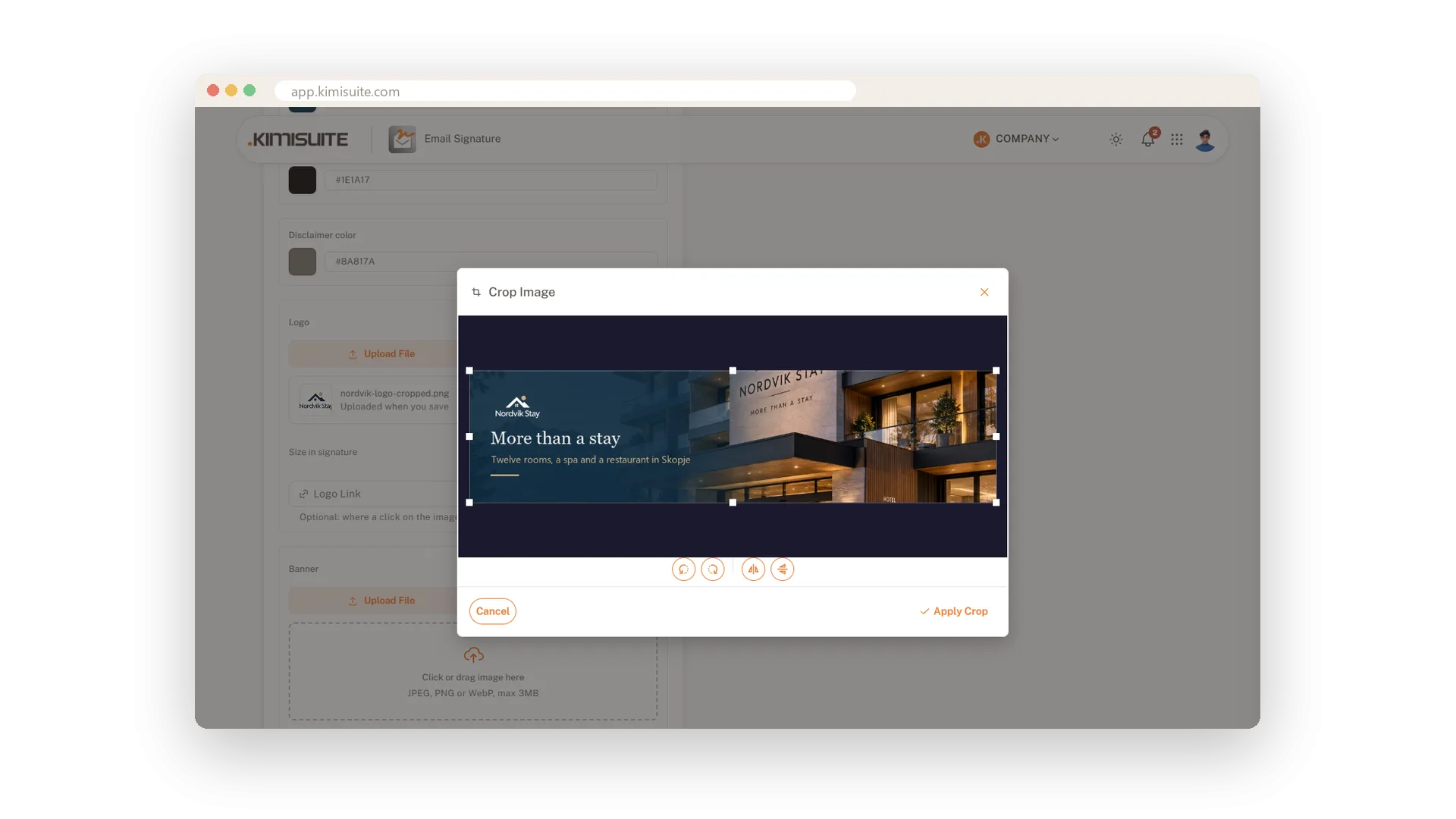Click the Disclaimer color label
The image size is (1456, 819).
pyautogui.click(x=322, y=235)
